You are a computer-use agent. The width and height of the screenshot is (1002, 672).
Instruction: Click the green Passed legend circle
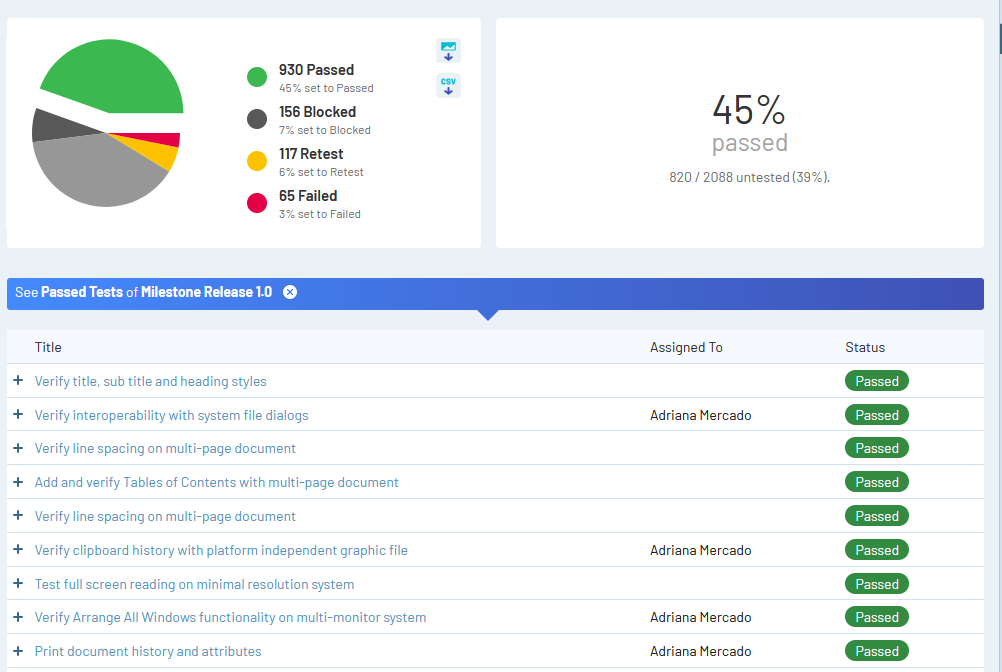point(257,78)
